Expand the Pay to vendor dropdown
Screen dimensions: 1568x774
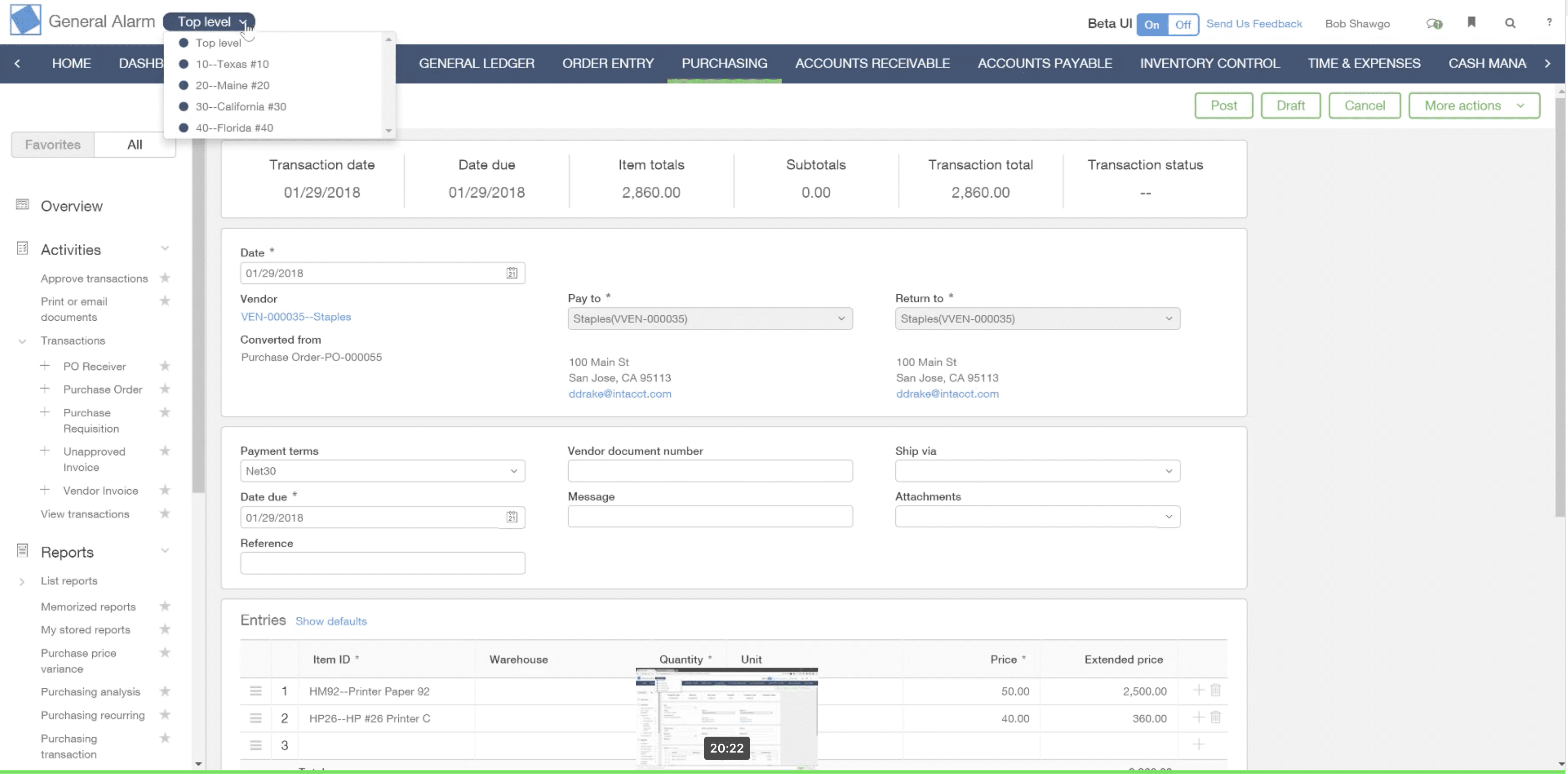pyautogui.click(x=841, y=318)
